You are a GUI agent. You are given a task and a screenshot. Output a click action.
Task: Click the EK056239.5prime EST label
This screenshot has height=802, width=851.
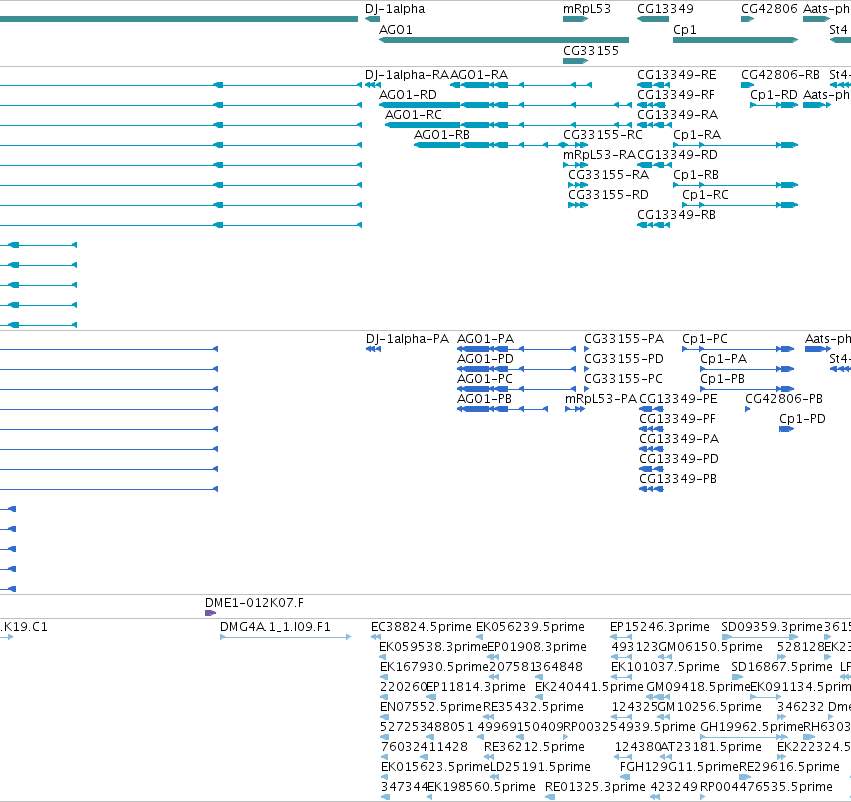click(x=530, y=627)
